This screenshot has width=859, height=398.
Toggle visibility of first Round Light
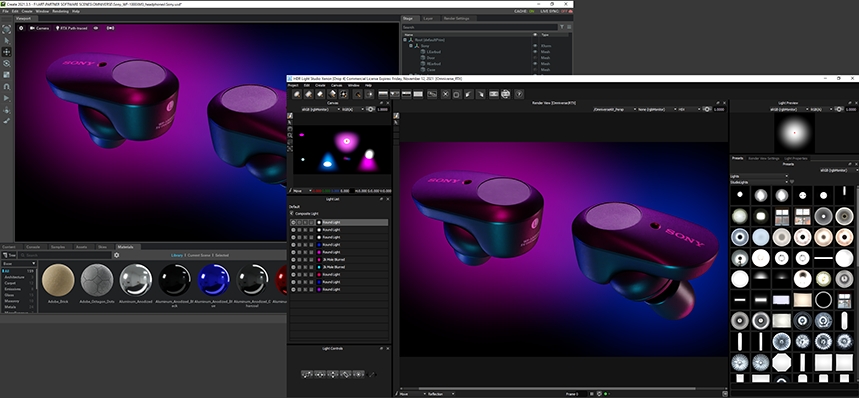click(293, 222)
